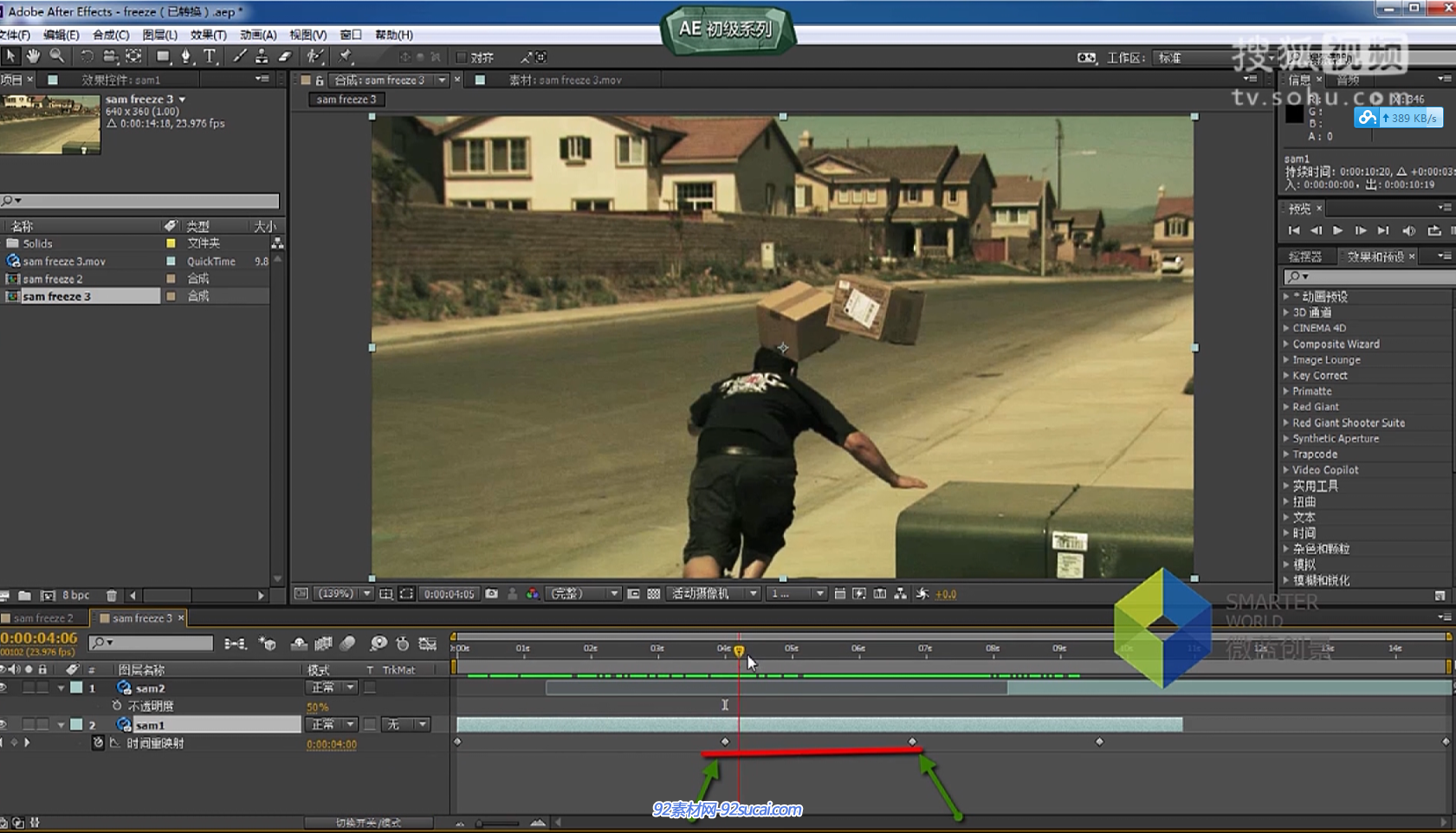Select the Clone Stamp tool
The image size is (1456, 833).
[262, 56]
